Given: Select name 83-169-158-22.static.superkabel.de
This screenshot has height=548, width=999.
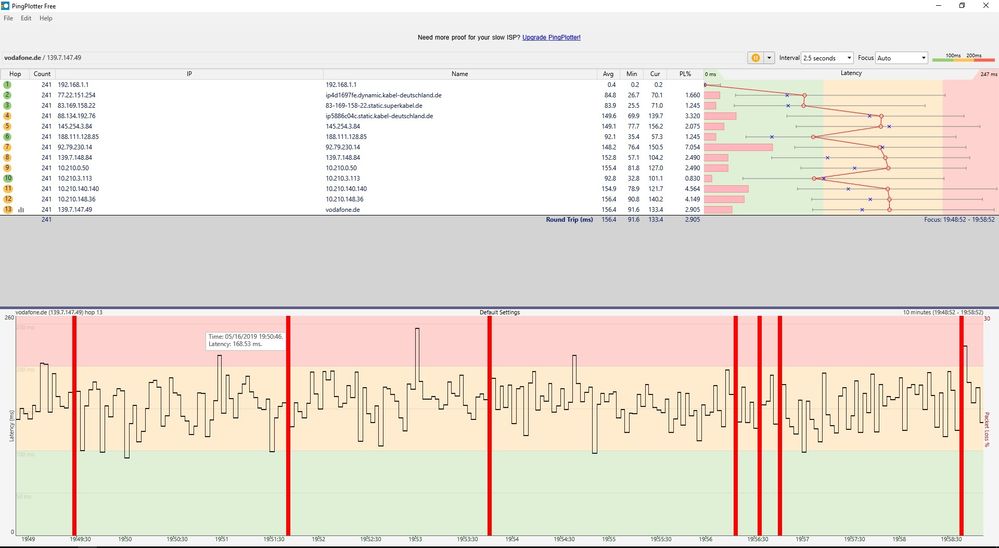Looking at the screenshot, I should click(x=374, y=105).
